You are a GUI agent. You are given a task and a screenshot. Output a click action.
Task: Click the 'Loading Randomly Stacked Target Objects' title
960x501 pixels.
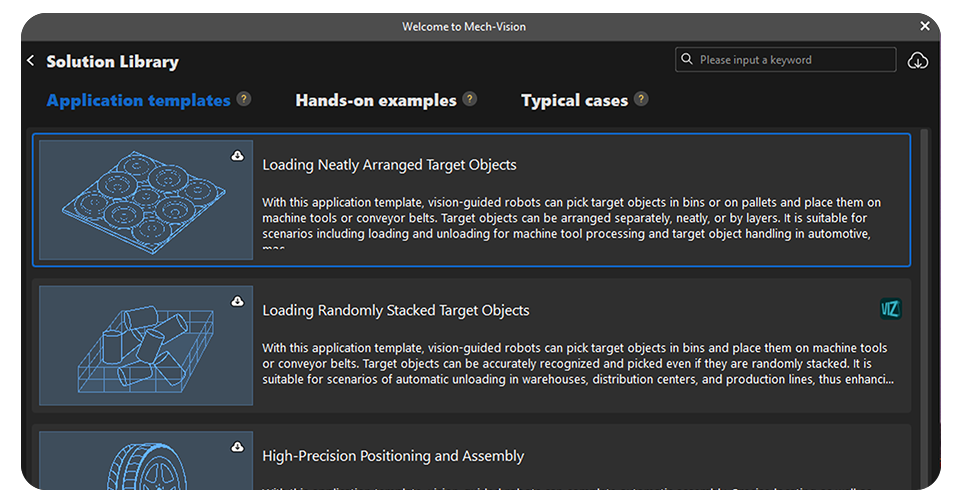point(395,310)
